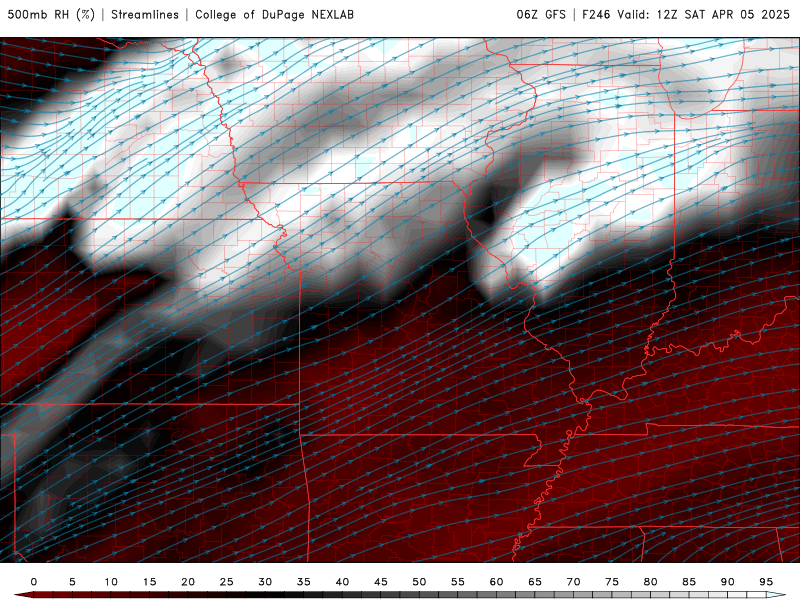The image size is (800, 600).
Task: Select the 50 label on the legend
Action: point(419,582)
